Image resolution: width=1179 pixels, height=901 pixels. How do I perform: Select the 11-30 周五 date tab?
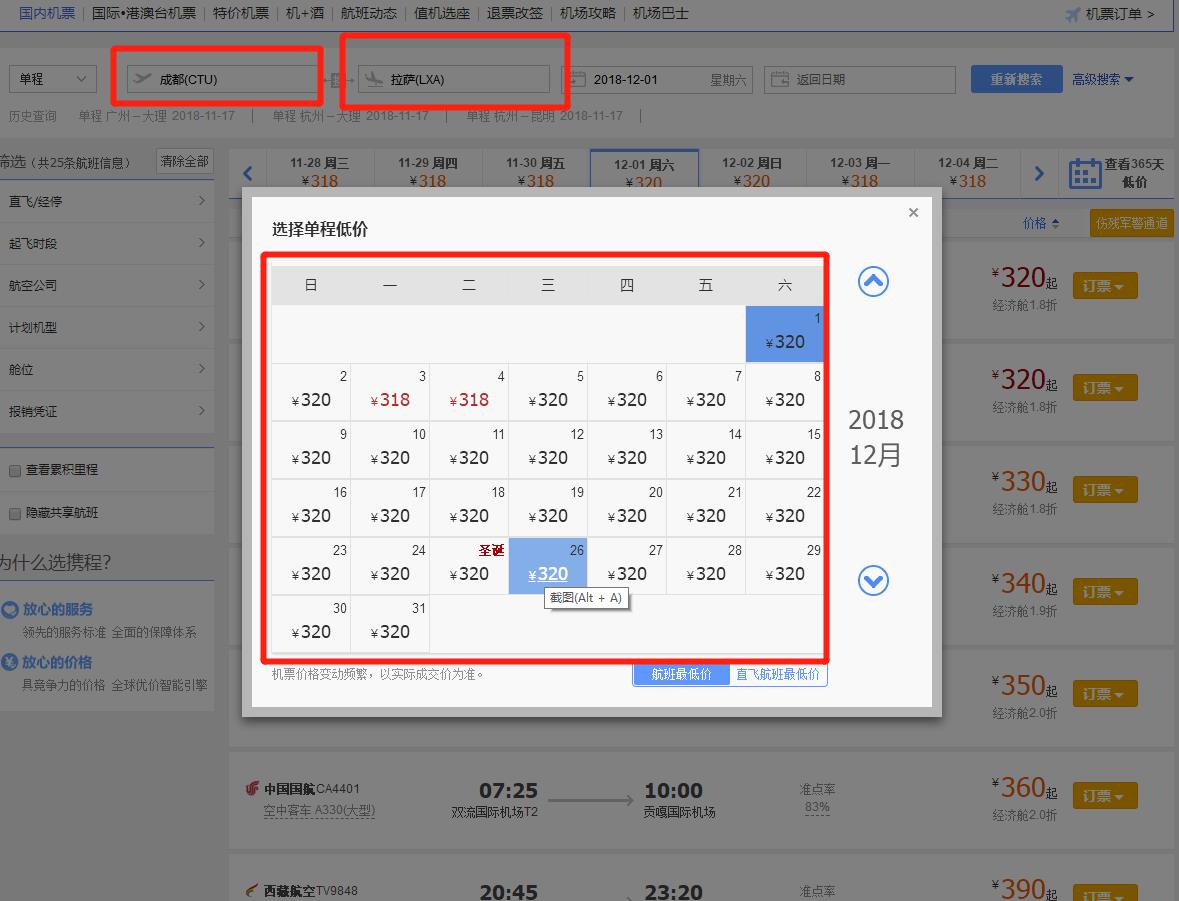[x=535, y=172]
